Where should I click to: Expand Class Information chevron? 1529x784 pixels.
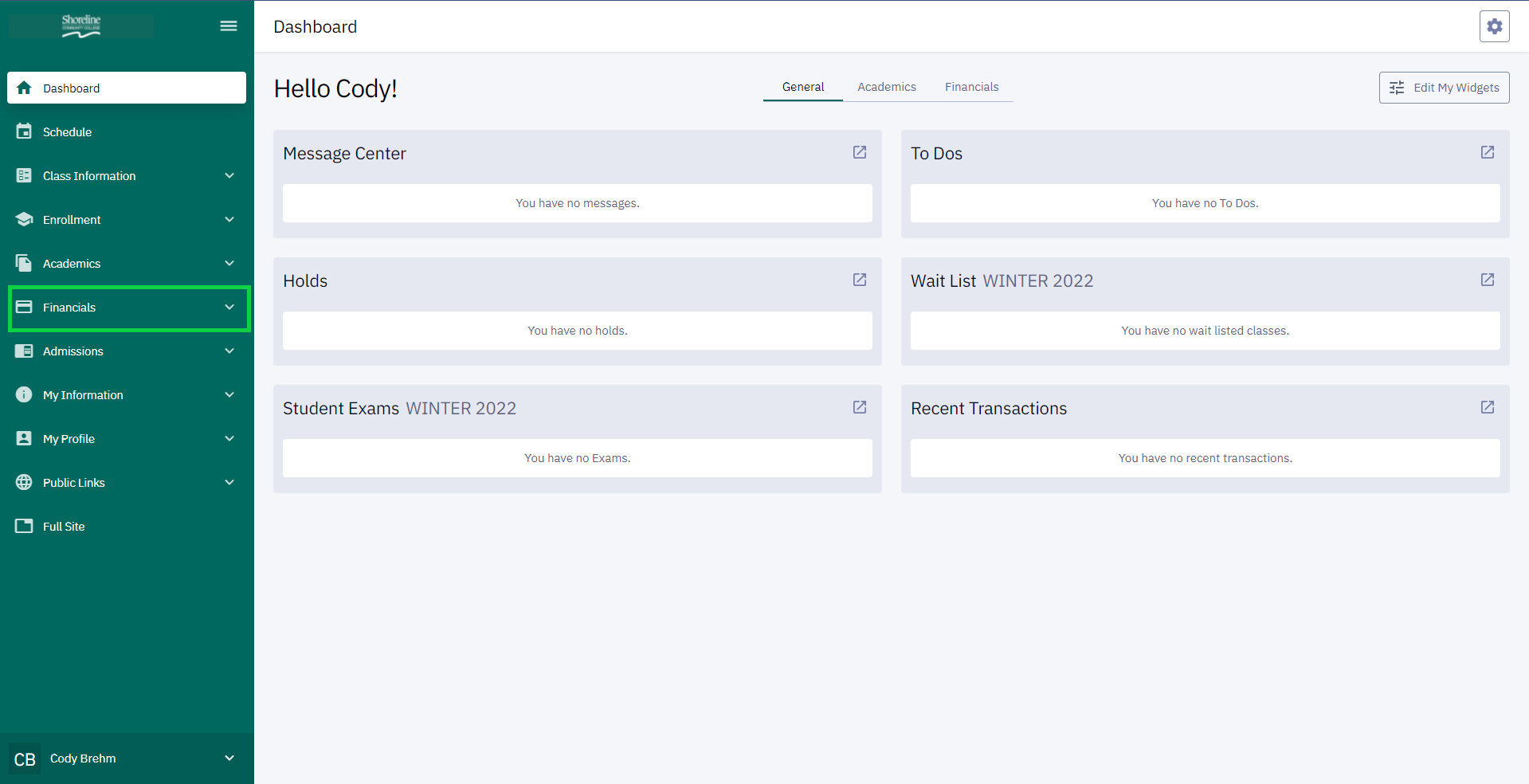(x=229, y=175)
